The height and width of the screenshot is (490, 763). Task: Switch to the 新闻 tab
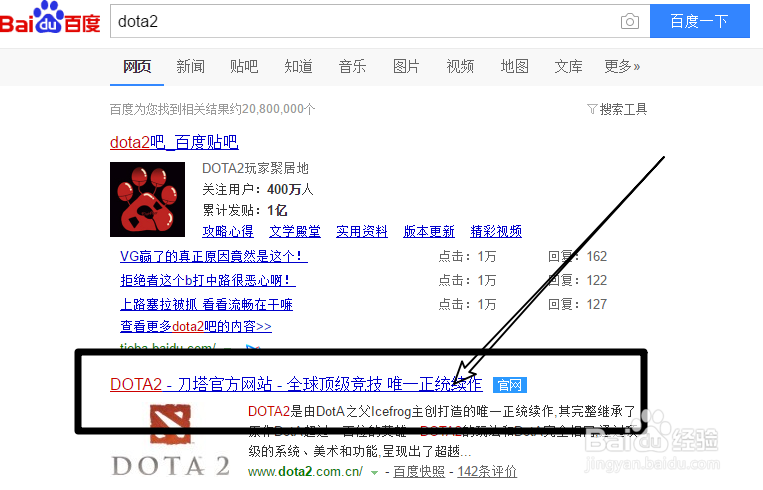(190, 66)
